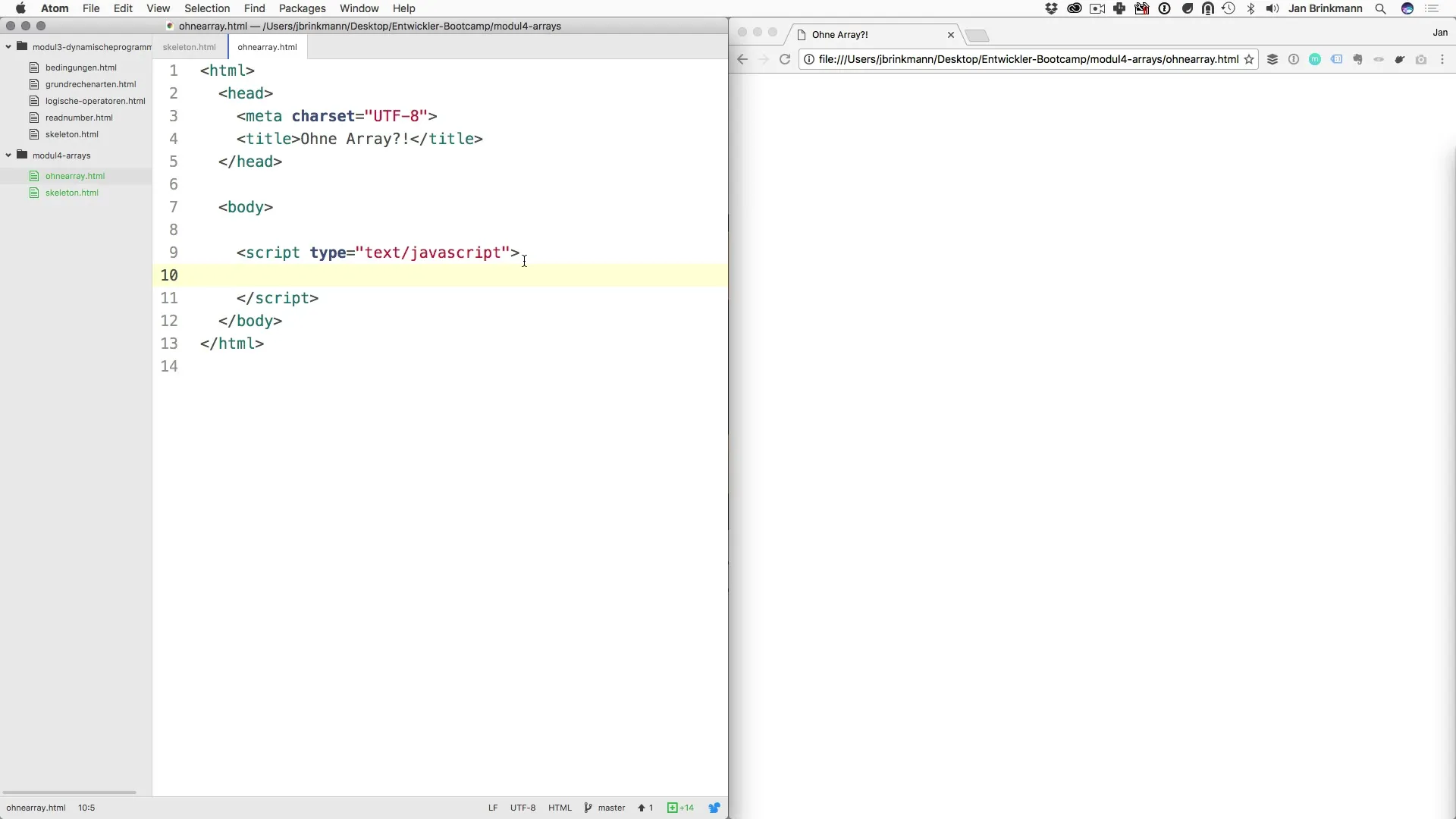Click the UTF-8 encoding selector in status bar
The image size is (1456, 819).
522,808
